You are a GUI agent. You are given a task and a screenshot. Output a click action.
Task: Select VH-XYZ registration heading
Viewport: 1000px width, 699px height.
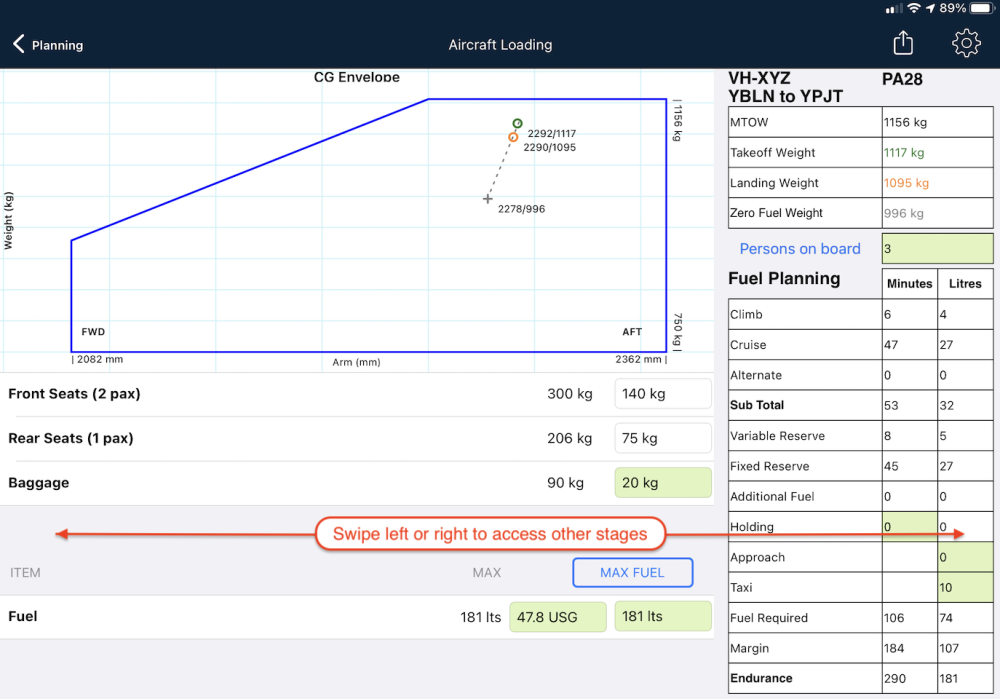pos(759,78)
